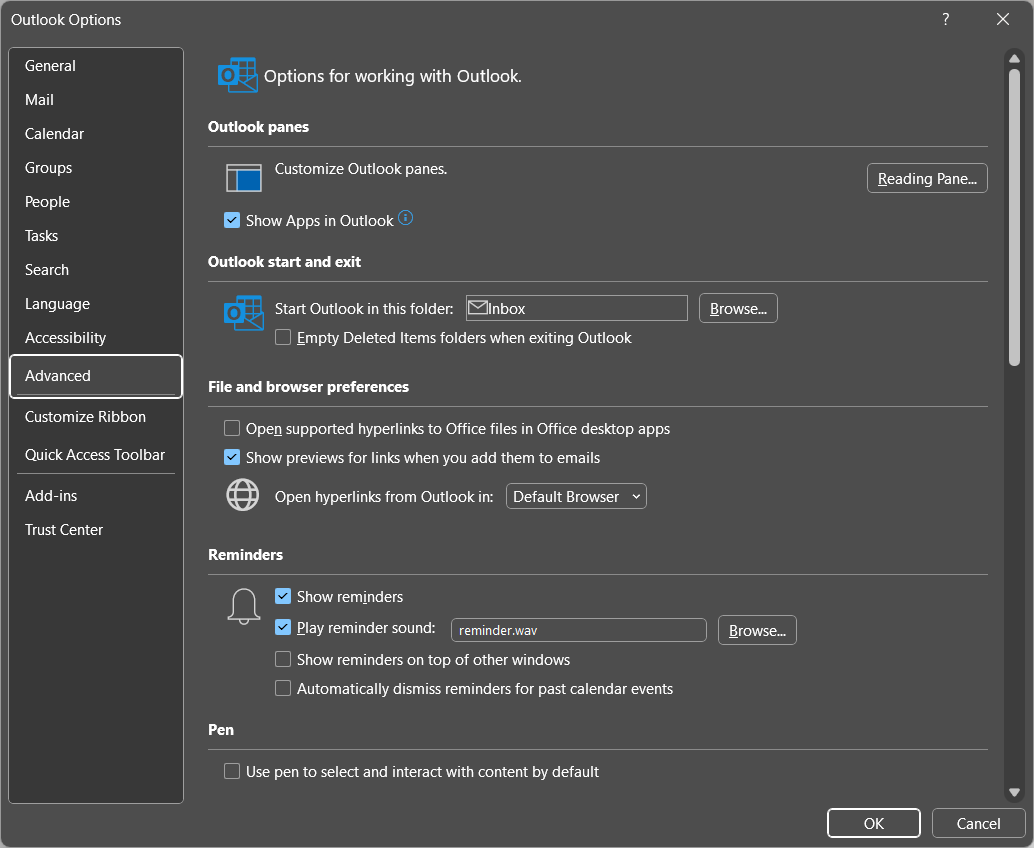Click the globe icon beside Open hyperlinks
1034x848 pixels.
pyautogui.click(x=243, y=495)
